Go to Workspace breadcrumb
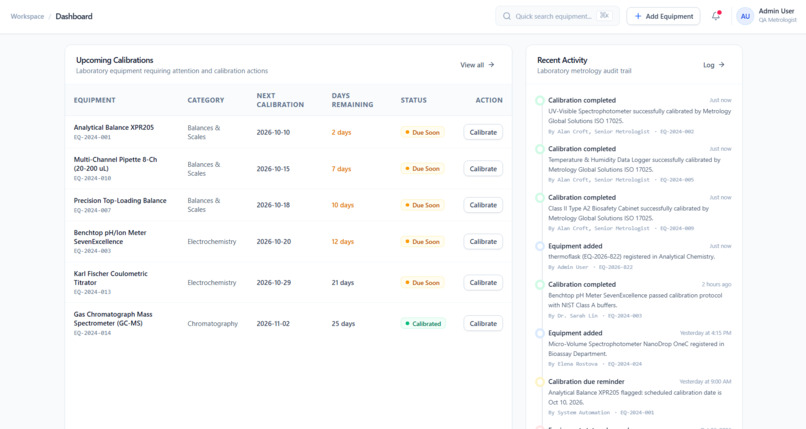This screenshot has height=429, width=806. [x=27, y=16]
